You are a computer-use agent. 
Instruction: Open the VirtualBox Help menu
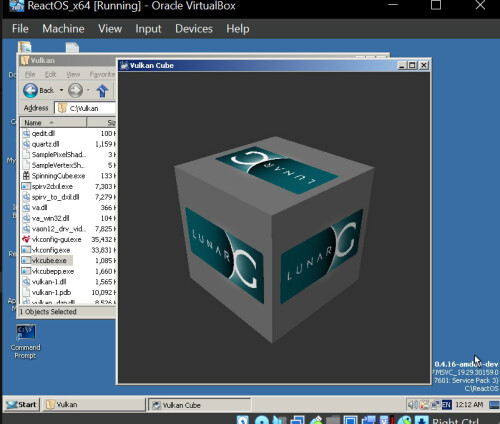click(238, 29)
